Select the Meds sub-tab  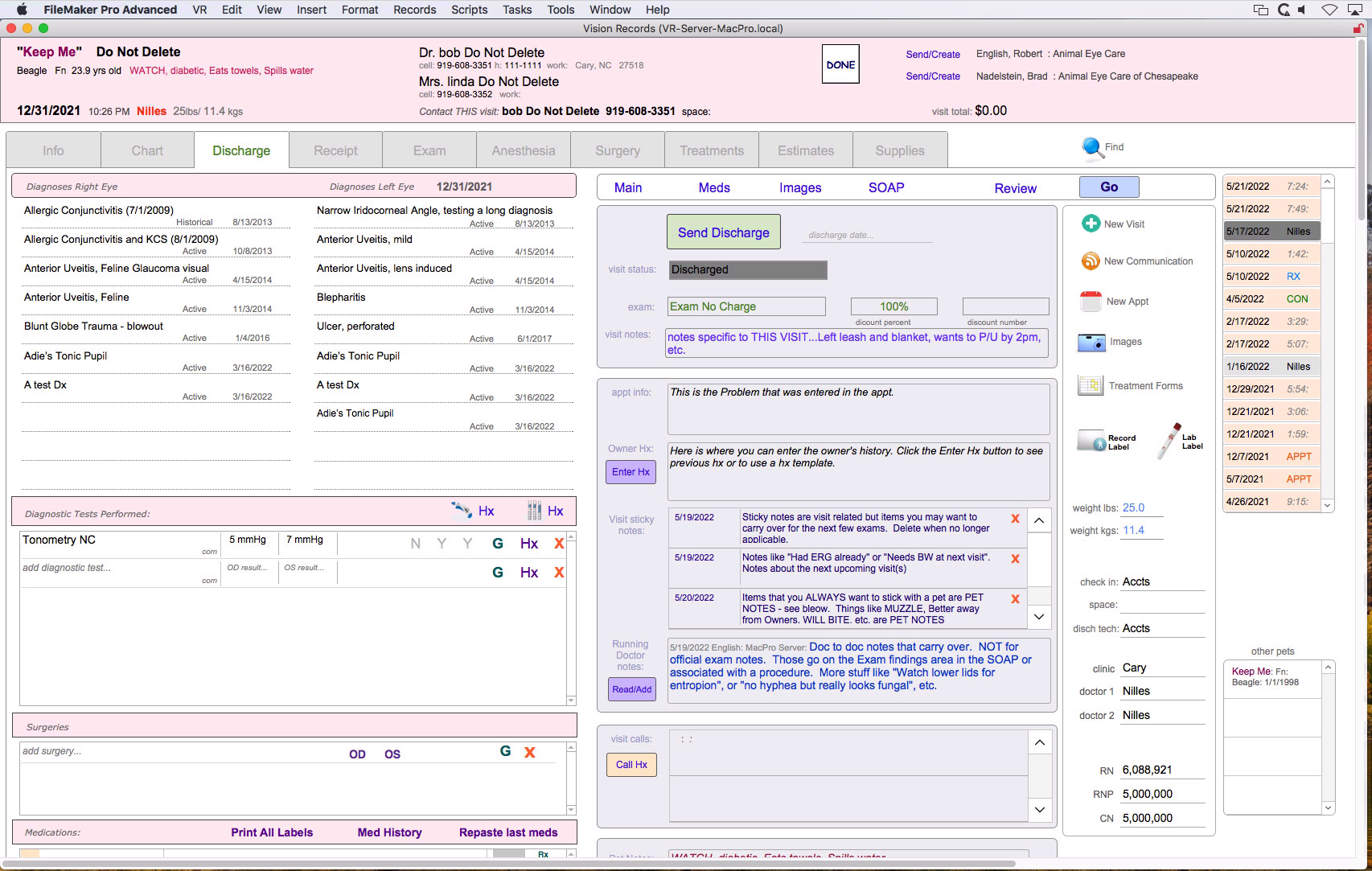714,187
